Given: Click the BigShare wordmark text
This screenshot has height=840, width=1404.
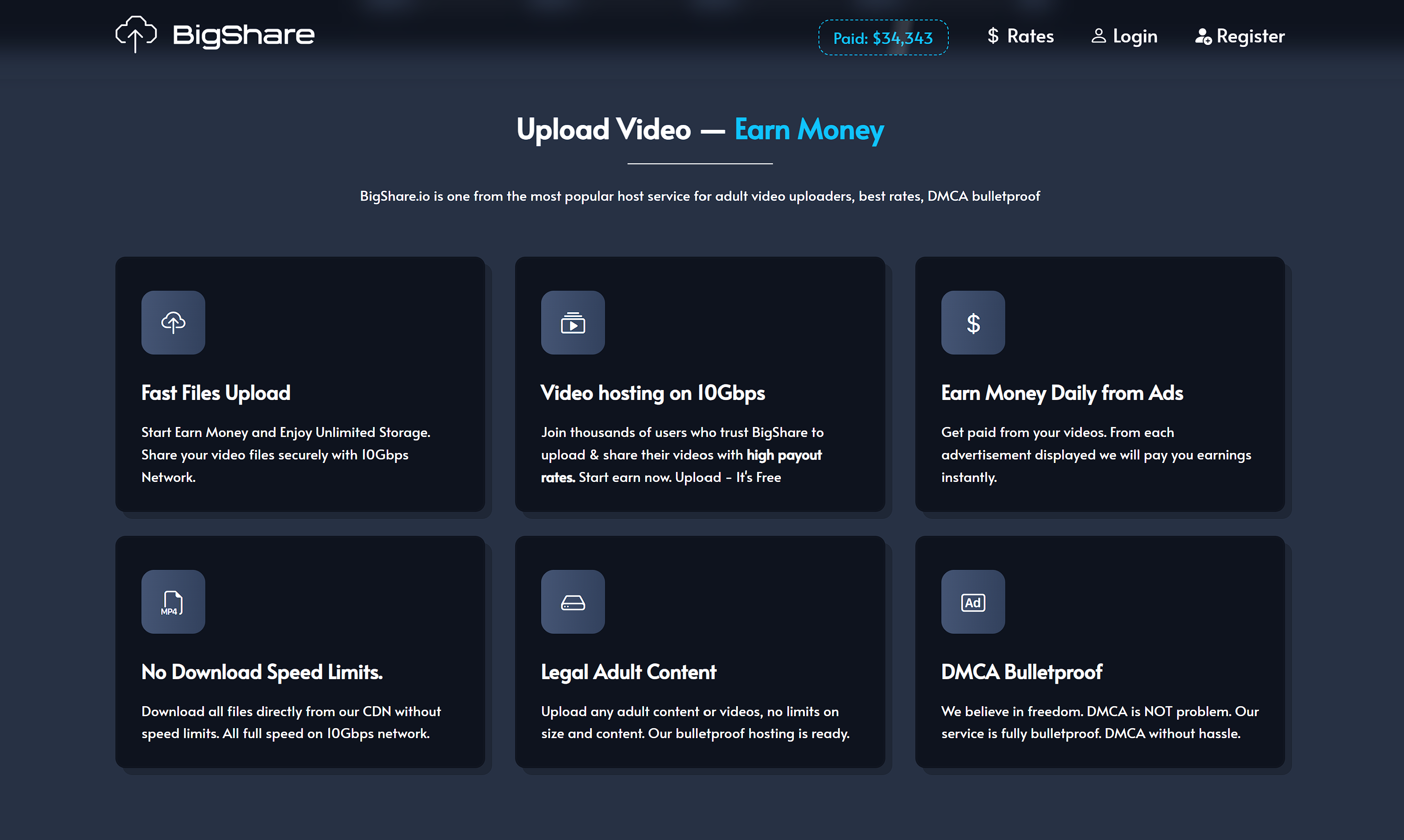Looking at the screenshot, I should (x=243, y=34).
